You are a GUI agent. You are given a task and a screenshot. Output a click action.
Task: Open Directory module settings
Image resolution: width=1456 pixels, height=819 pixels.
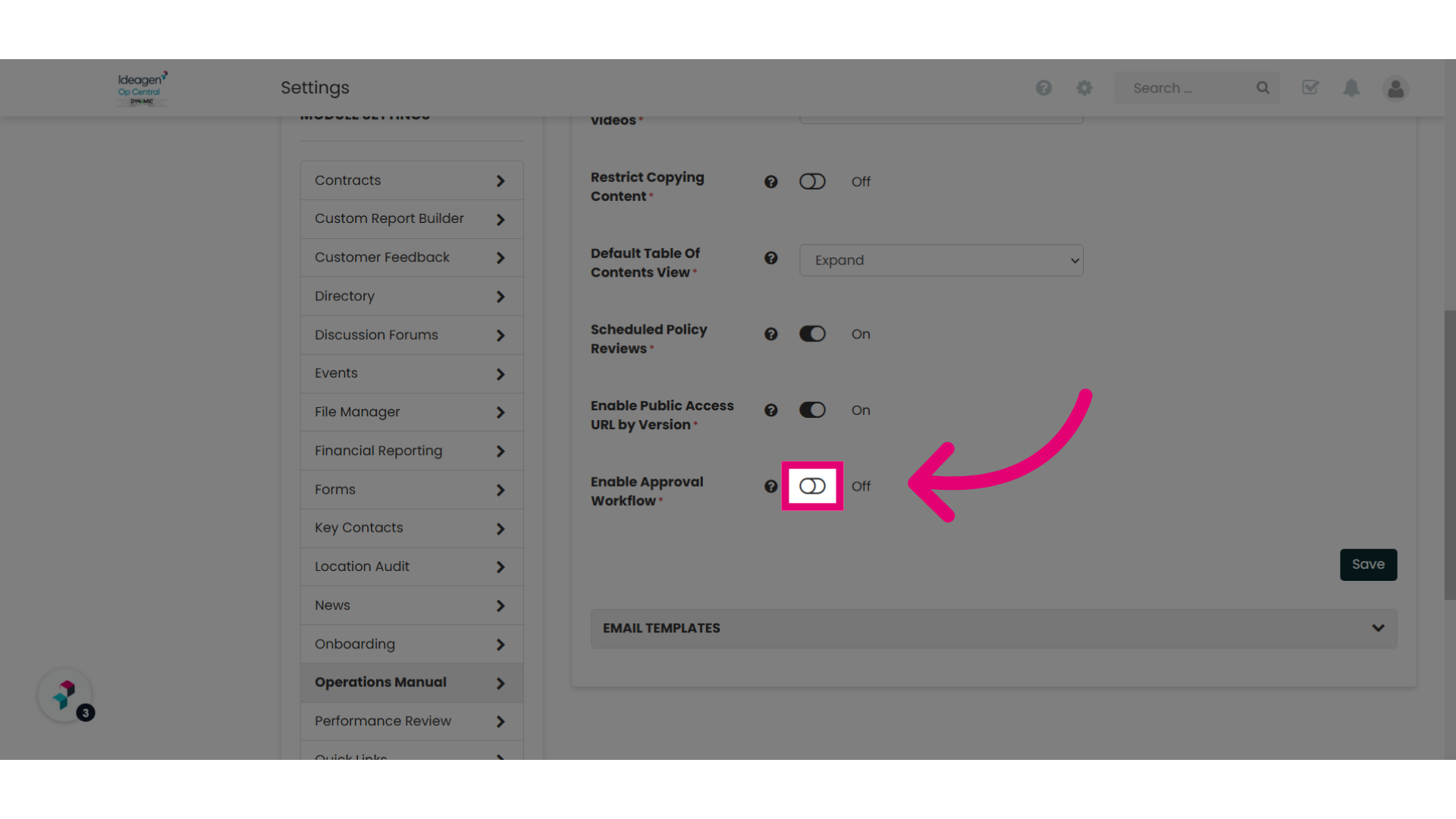[412, 297]
